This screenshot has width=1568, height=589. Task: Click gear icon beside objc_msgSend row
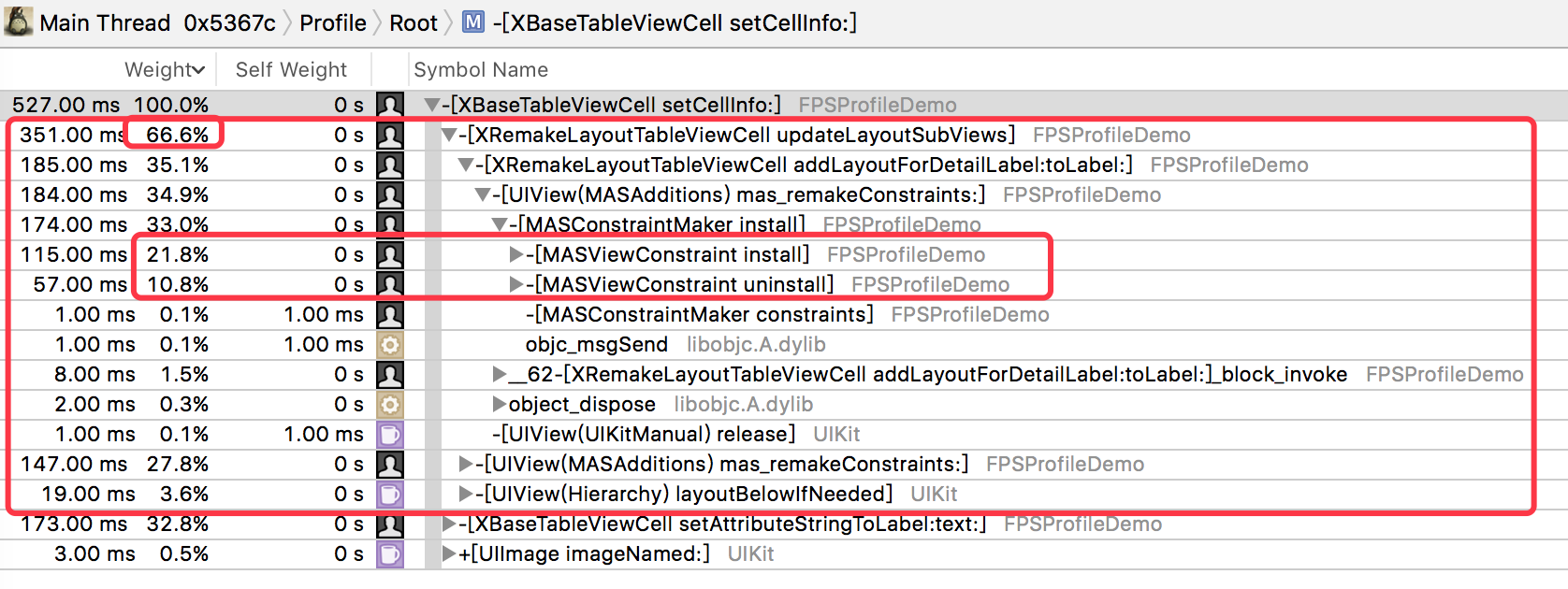coord(390,344)
